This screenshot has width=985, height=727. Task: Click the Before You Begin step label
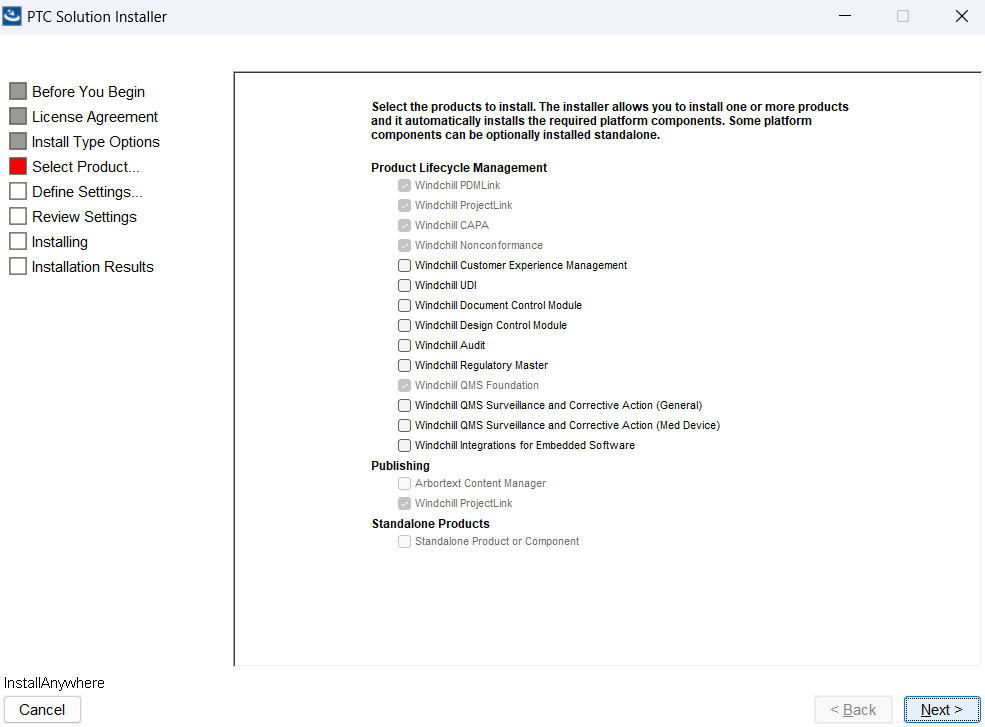click(89, 92)
